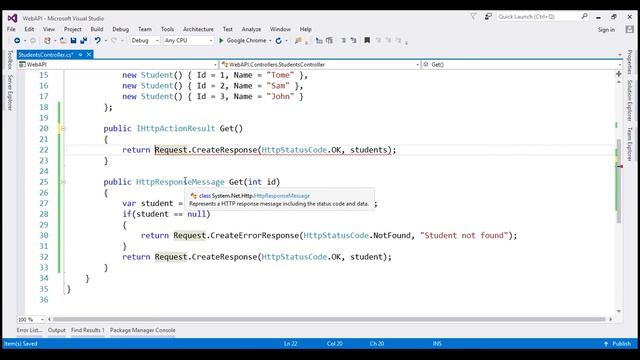Open the Build menu
The width and height of the screenshot is (640, 360).
click(x=97, y=29)
